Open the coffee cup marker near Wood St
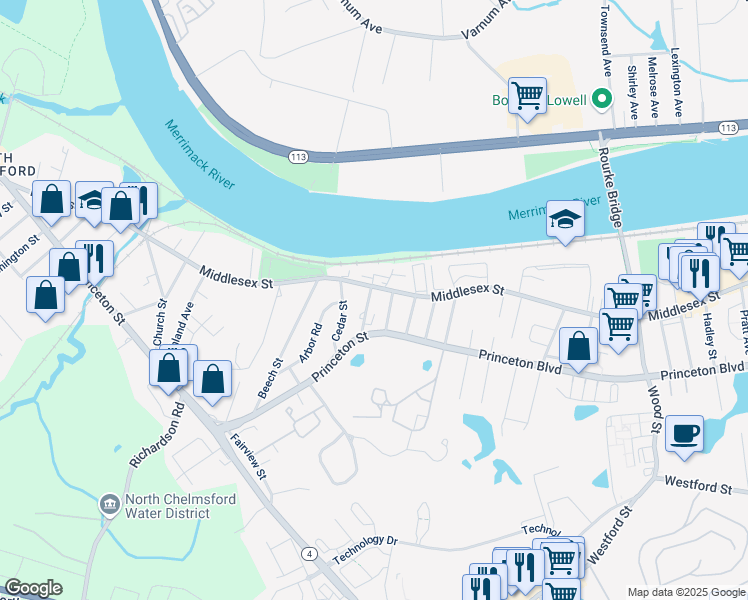 point(684,438)
